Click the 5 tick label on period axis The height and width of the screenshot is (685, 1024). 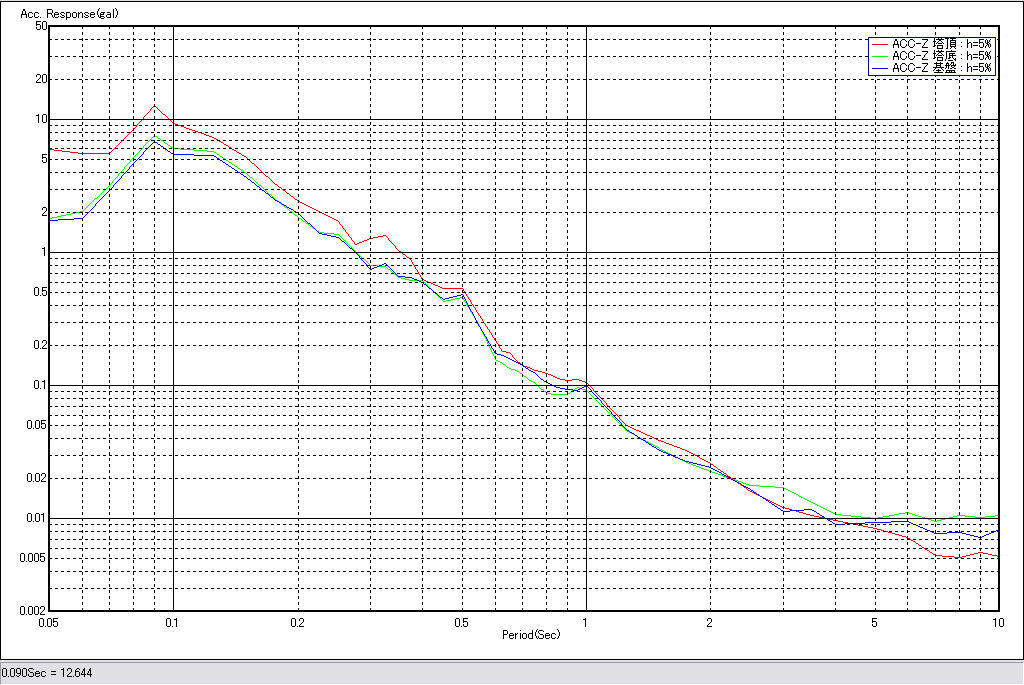pos(874,622)
